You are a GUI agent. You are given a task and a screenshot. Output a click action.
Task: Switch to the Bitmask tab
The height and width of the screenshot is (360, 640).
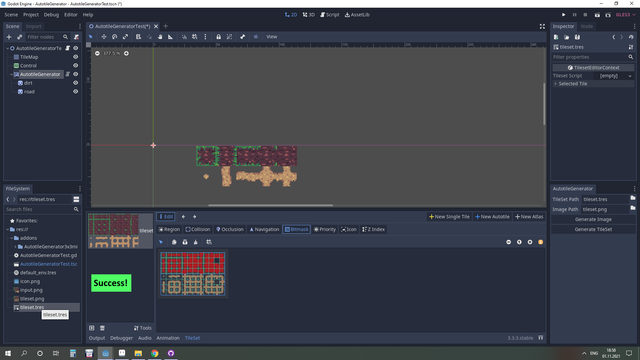(x=296, y=229)
